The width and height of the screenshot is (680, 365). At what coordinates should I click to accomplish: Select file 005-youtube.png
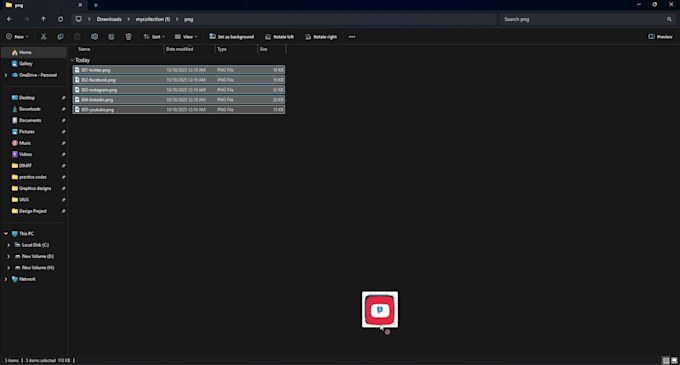click(179, 110)
